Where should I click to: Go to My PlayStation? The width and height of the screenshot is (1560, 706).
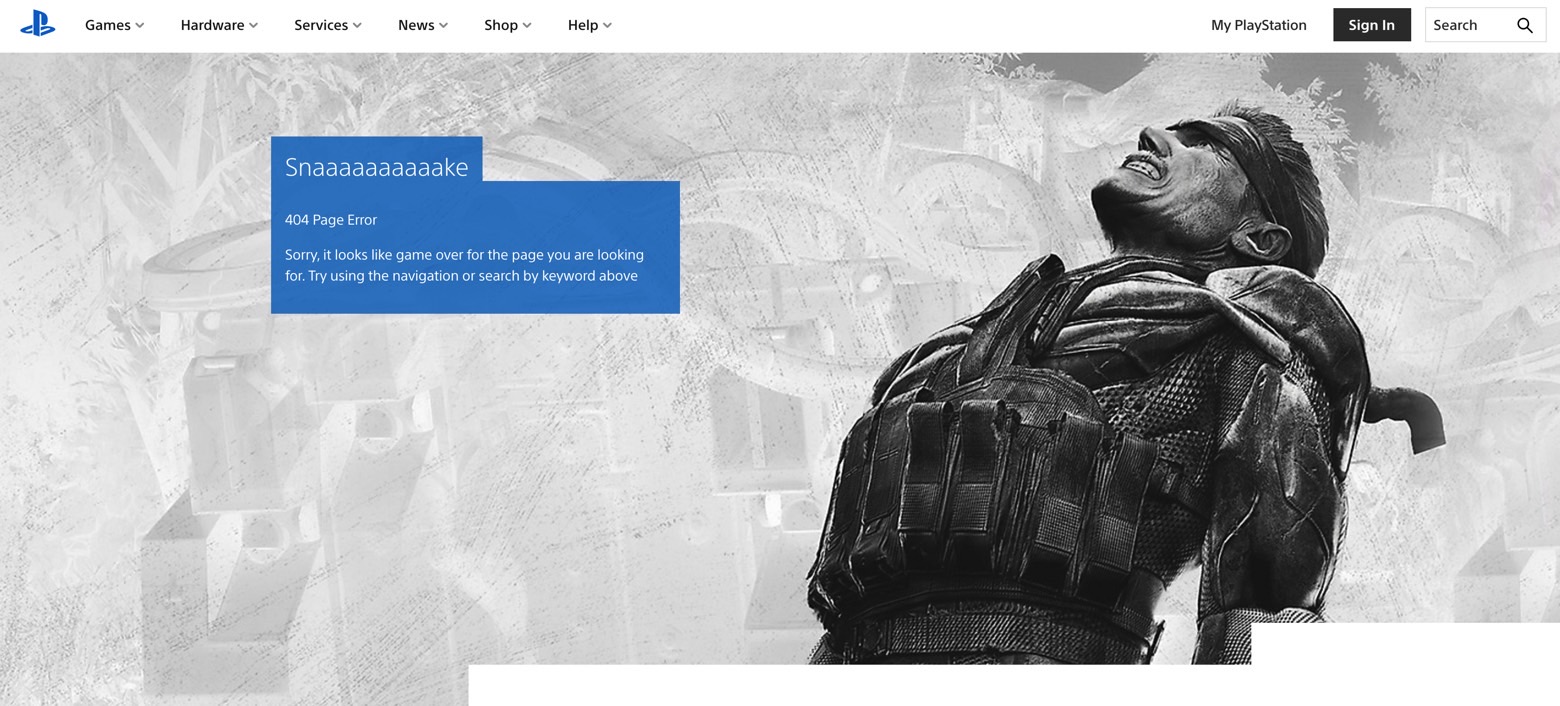(1258, 25)
